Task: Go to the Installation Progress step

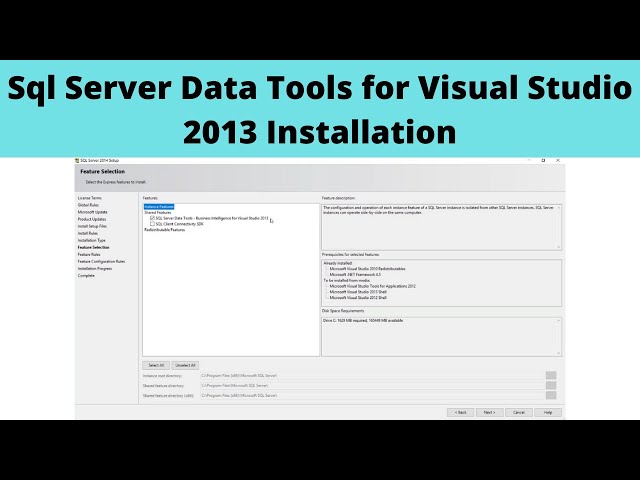Action: pos(95,269)
